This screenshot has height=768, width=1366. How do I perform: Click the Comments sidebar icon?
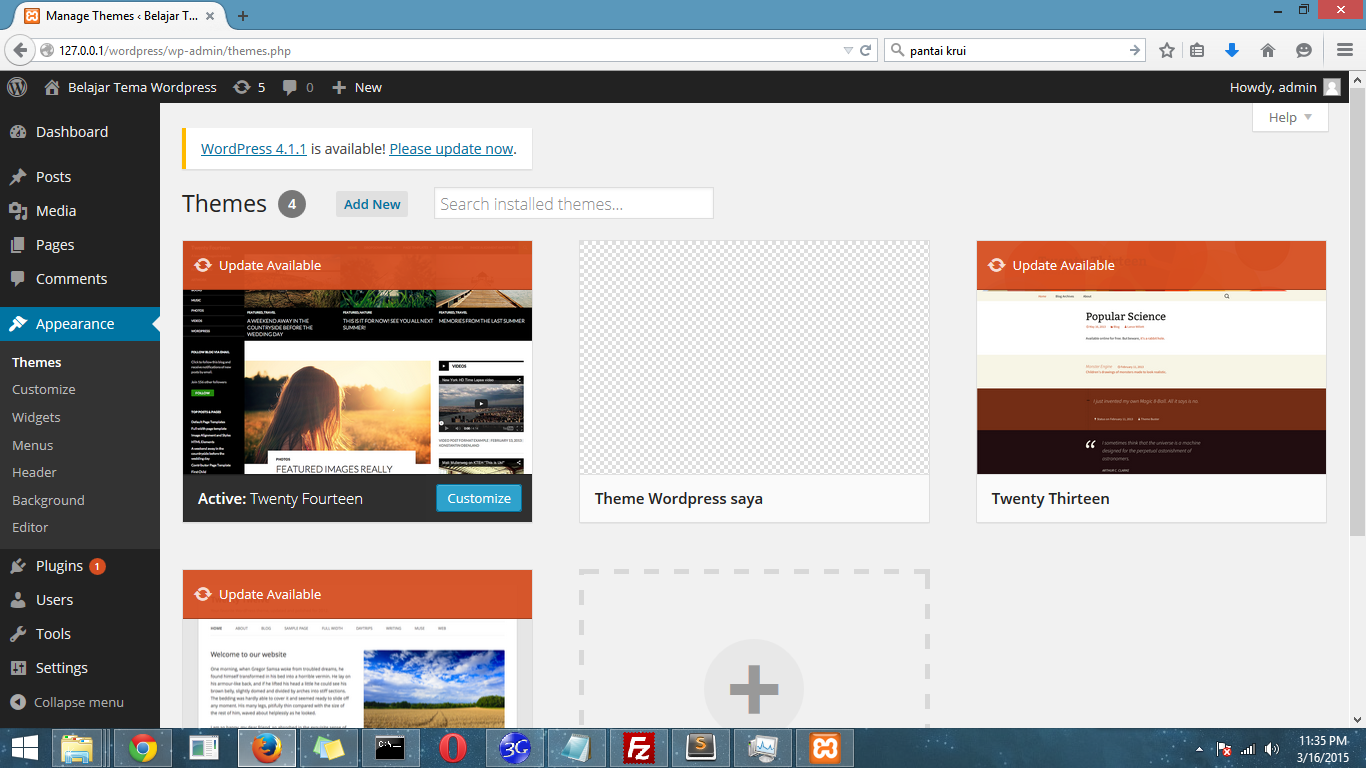pyautogui.click(x=18, y=279)
